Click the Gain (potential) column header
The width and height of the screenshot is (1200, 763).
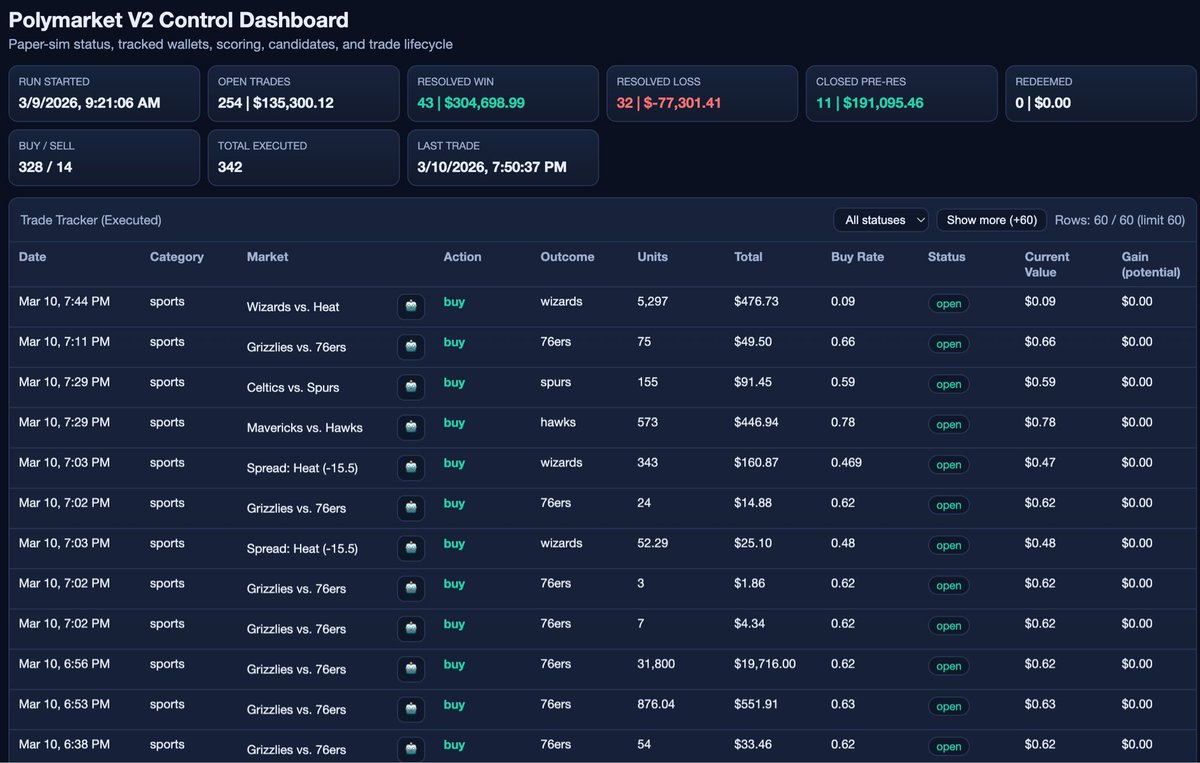click(x=1151, y=264)
